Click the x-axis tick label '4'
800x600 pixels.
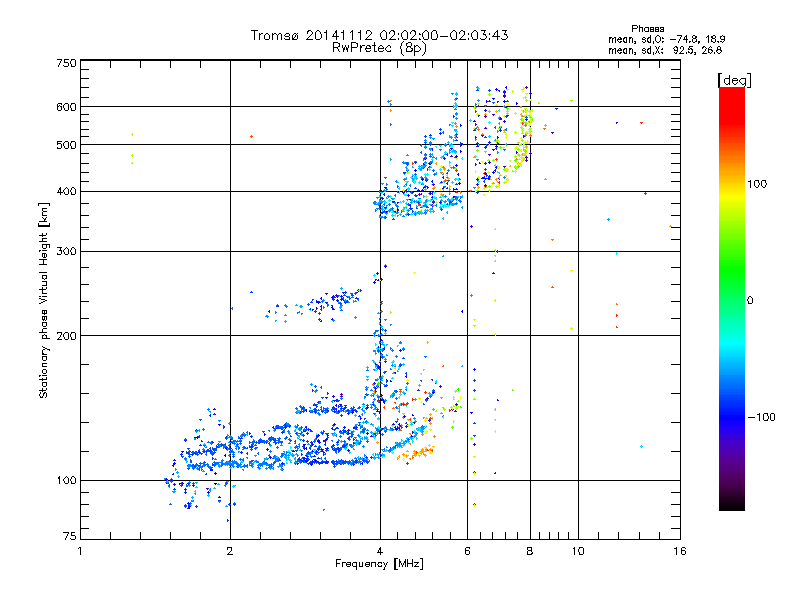click(x=380, y=551)
